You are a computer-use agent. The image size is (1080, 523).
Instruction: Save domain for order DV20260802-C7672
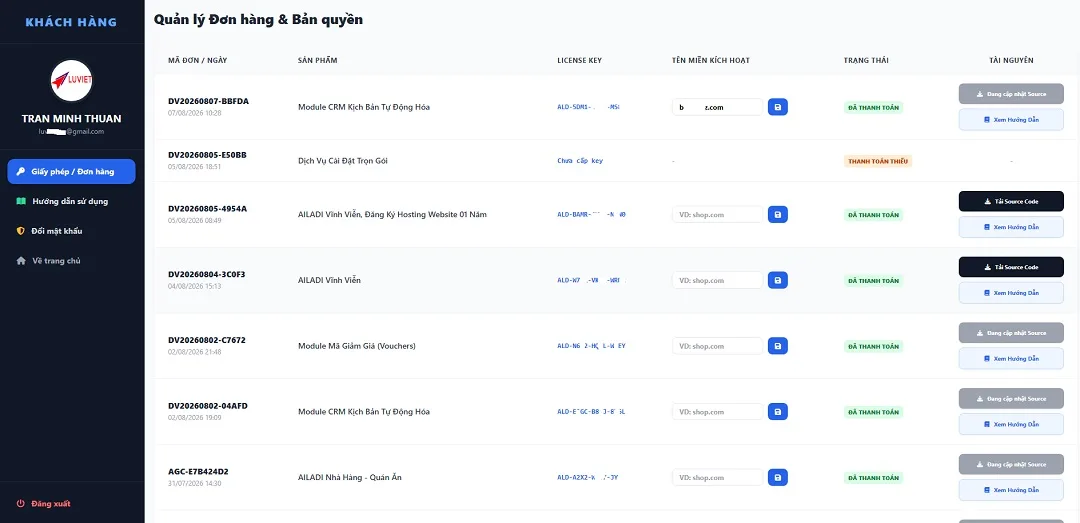[x=778, y=346]
